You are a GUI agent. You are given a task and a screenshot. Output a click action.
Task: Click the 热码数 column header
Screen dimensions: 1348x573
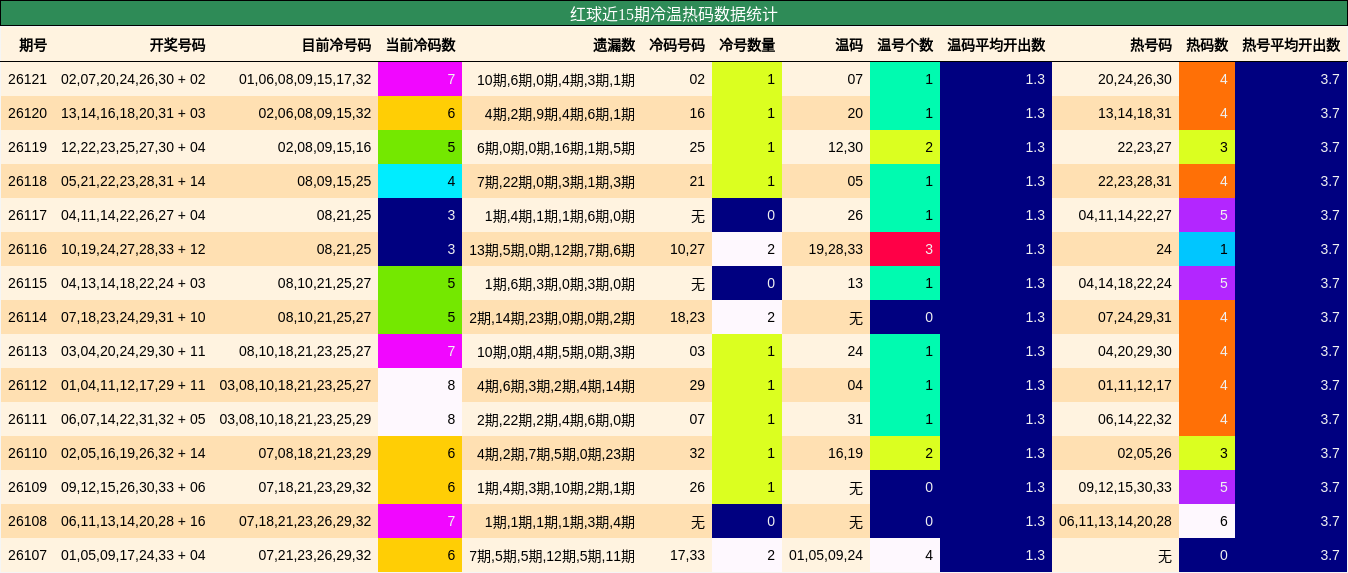pyautogui.click(x=1207, y=45)
